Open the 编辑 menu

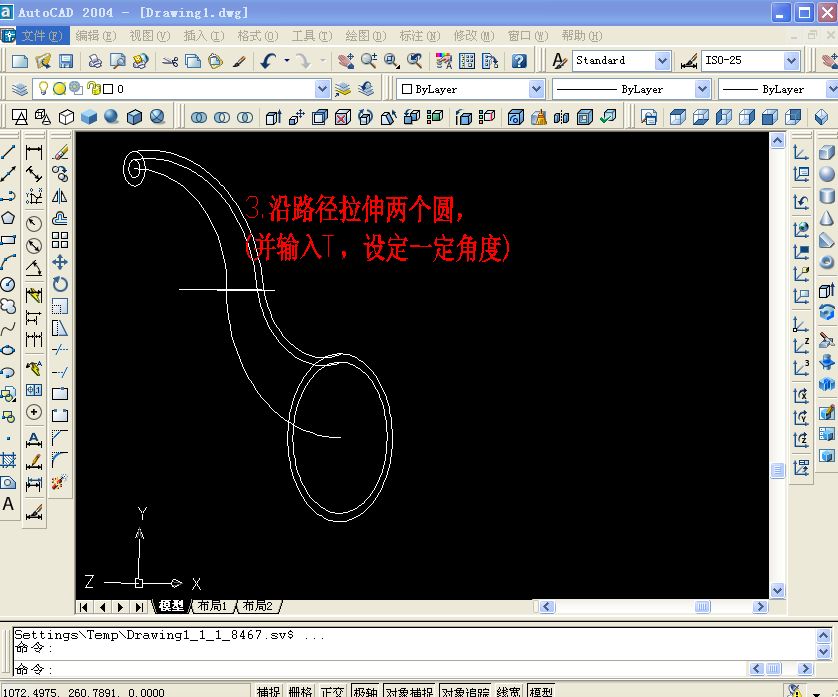96,36
